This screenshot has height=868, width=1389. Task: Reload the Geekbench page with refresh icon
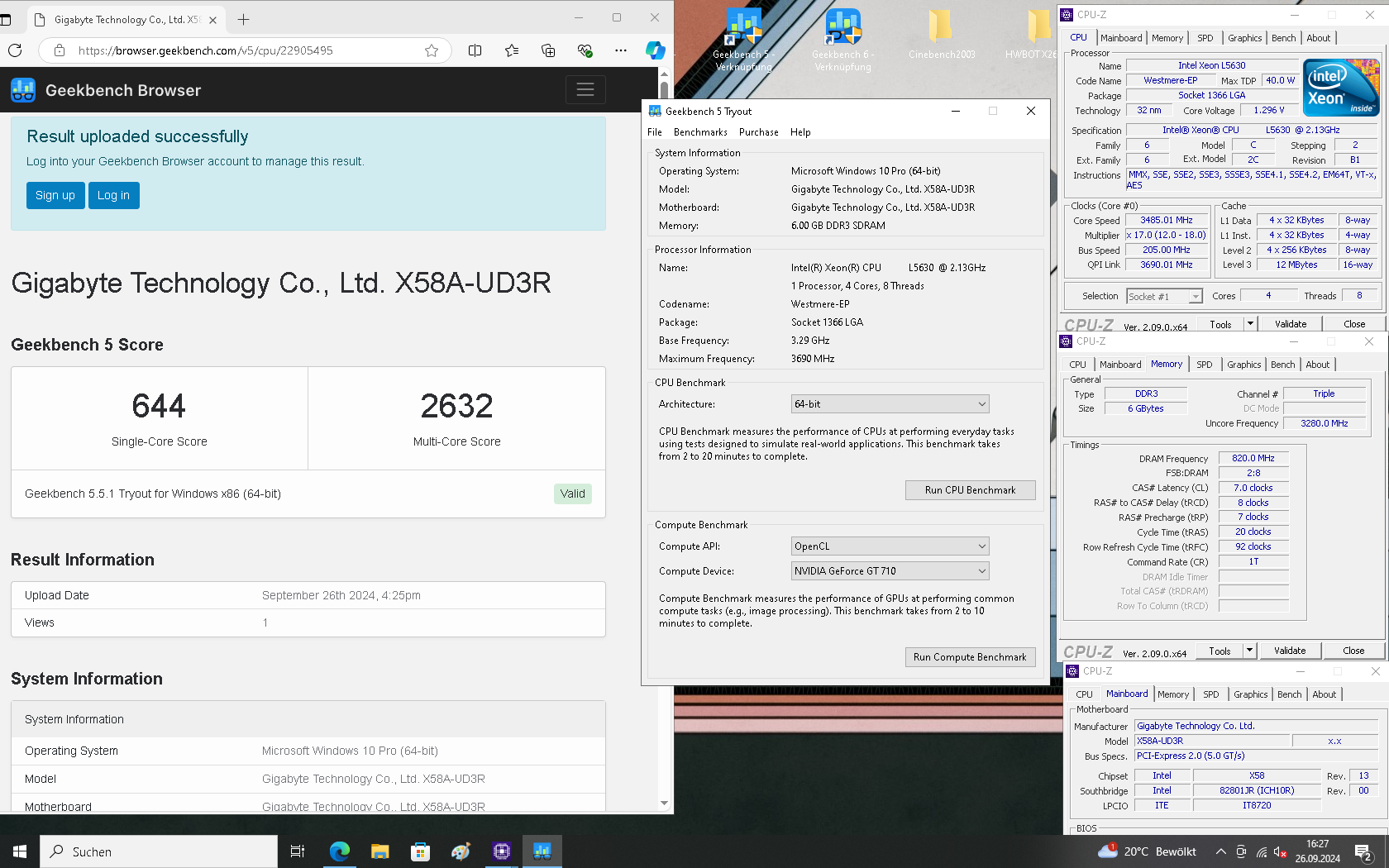point(15,50)
